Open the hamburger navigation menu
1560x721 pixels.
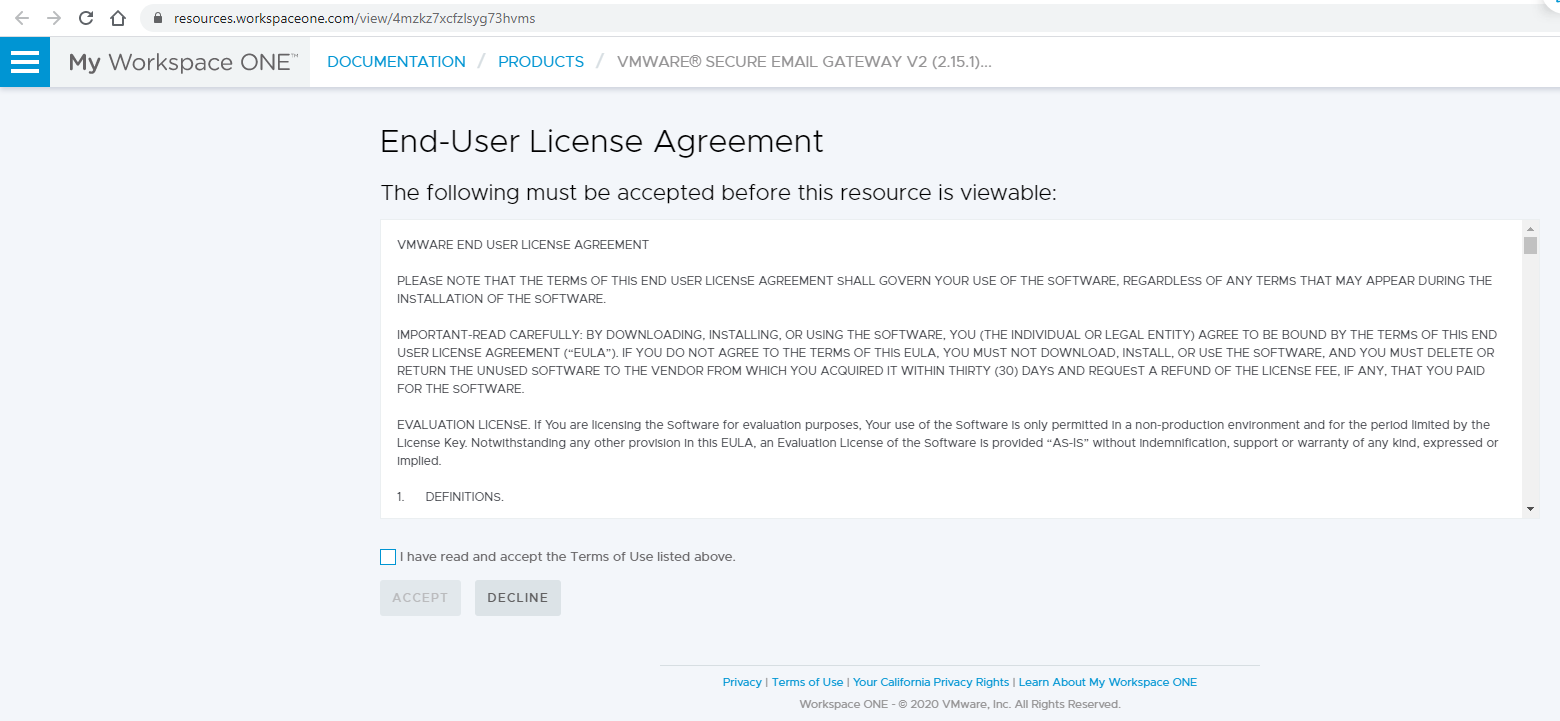pyautogui.click(x=24, y=62)
